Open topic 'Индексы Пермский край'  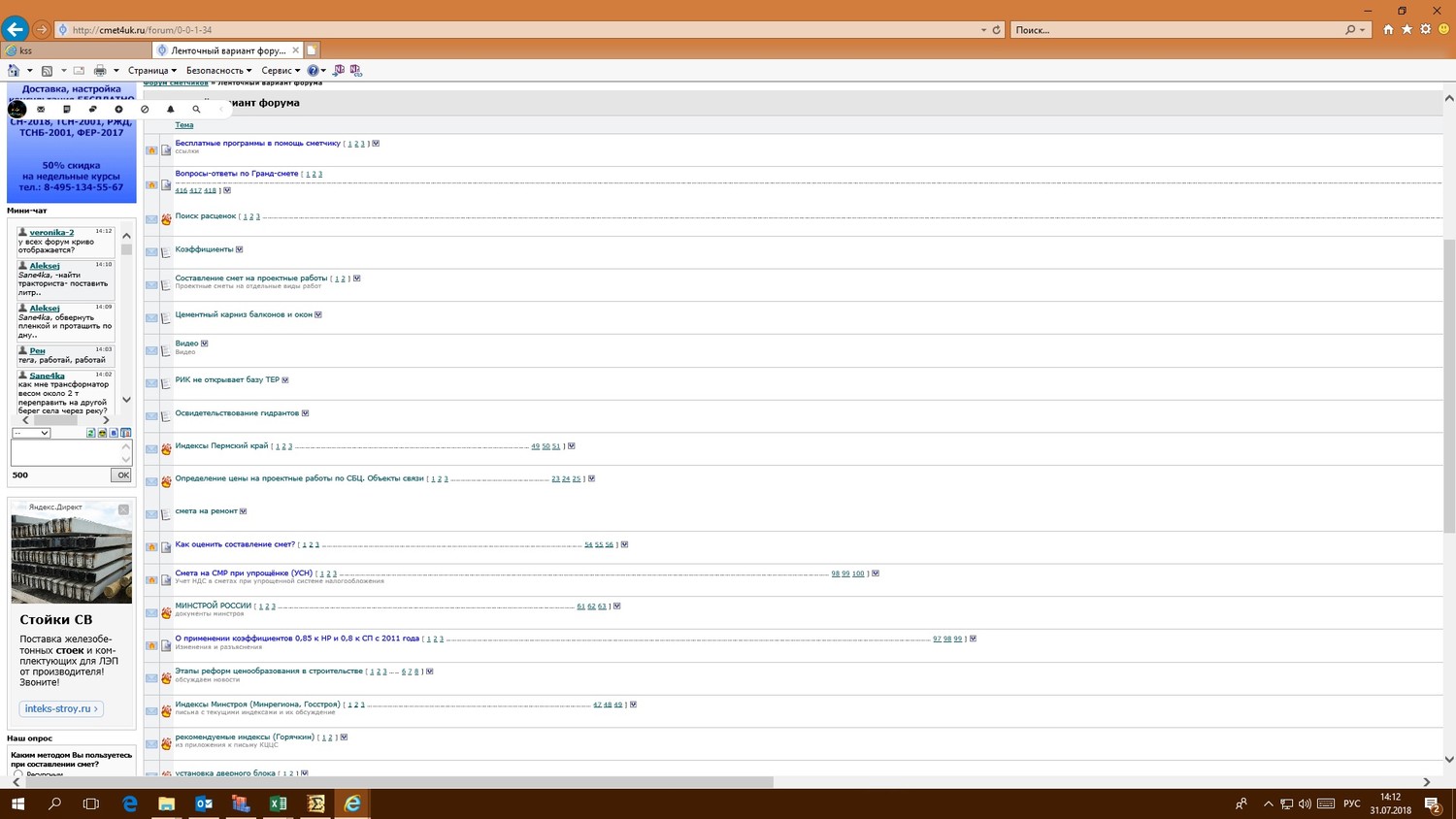click(221, 446)
